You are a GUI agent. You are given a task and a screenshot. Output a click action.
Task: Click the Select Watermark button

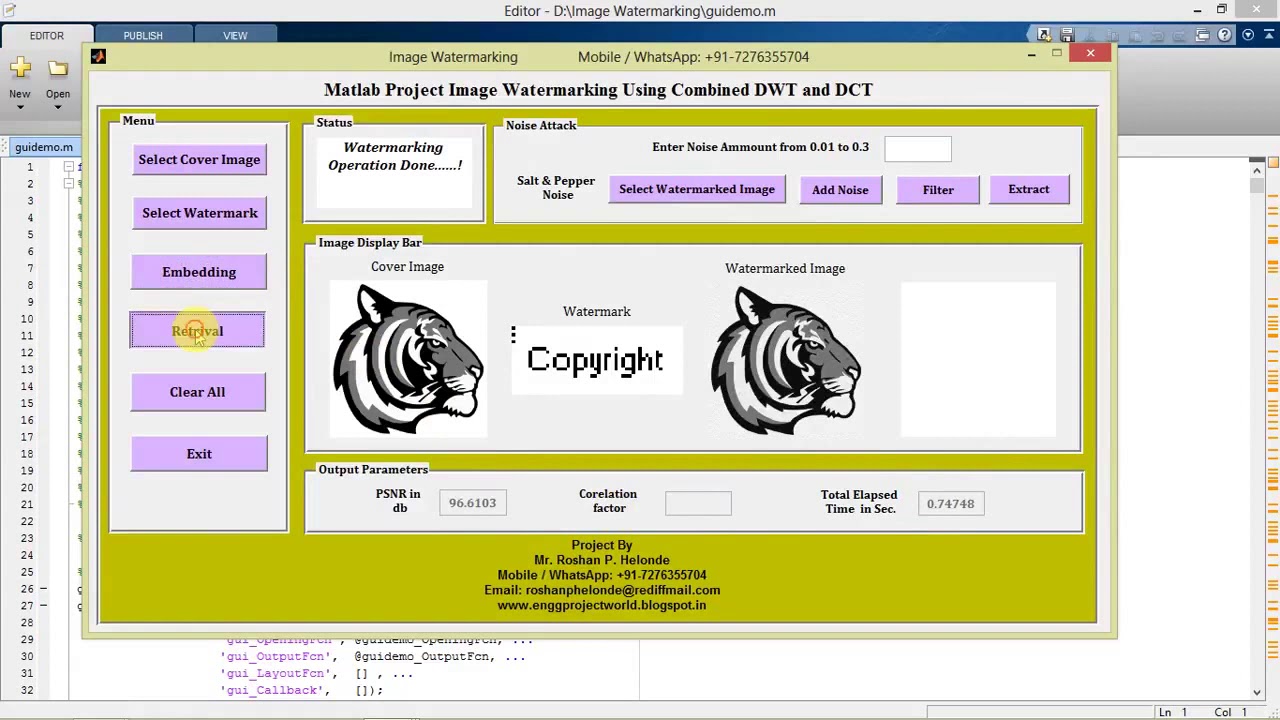pos(199,213)
